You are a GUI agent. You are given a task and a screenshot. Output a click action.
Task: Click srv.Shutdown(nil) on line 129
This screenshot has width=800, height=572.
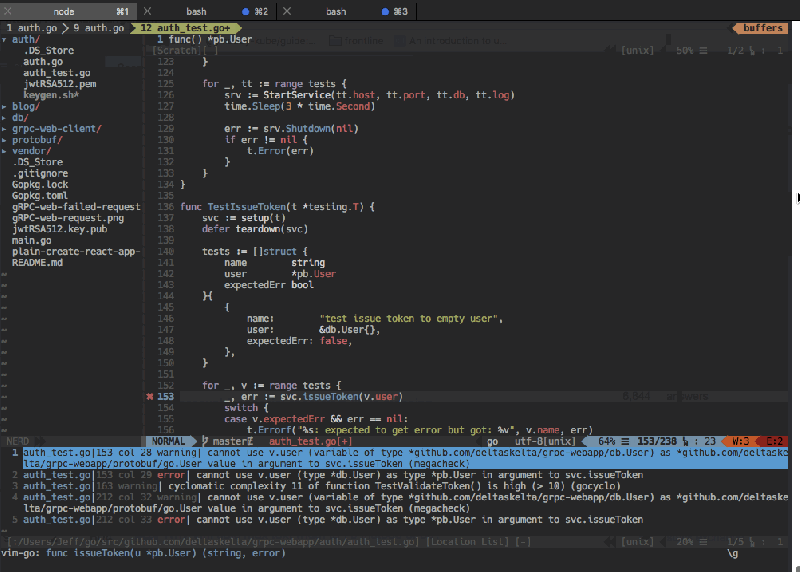(x=311, y=129)
